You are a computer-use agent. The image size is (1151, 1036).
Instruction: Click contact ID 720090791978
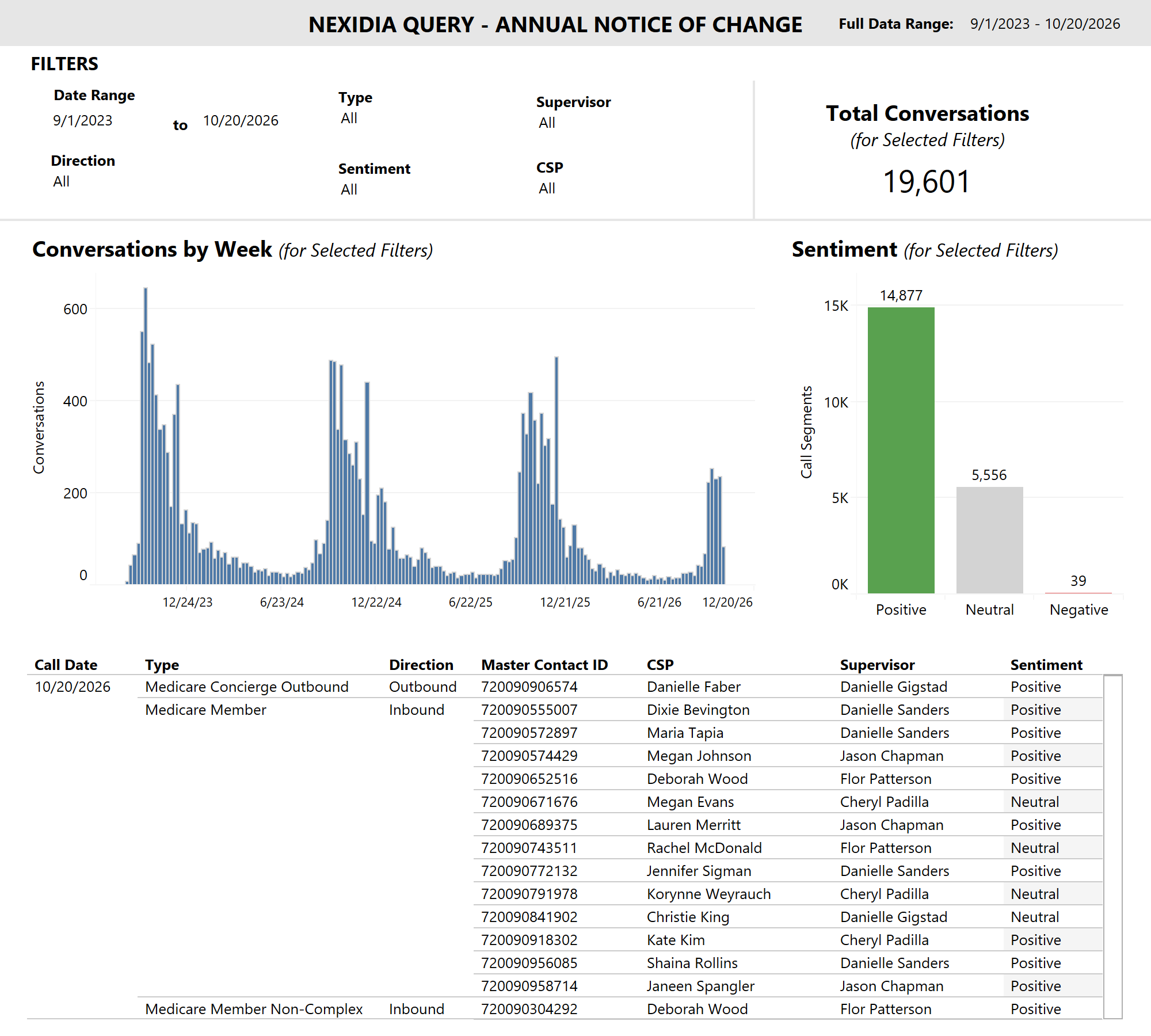pyautogui.click(x=529, y=894)
